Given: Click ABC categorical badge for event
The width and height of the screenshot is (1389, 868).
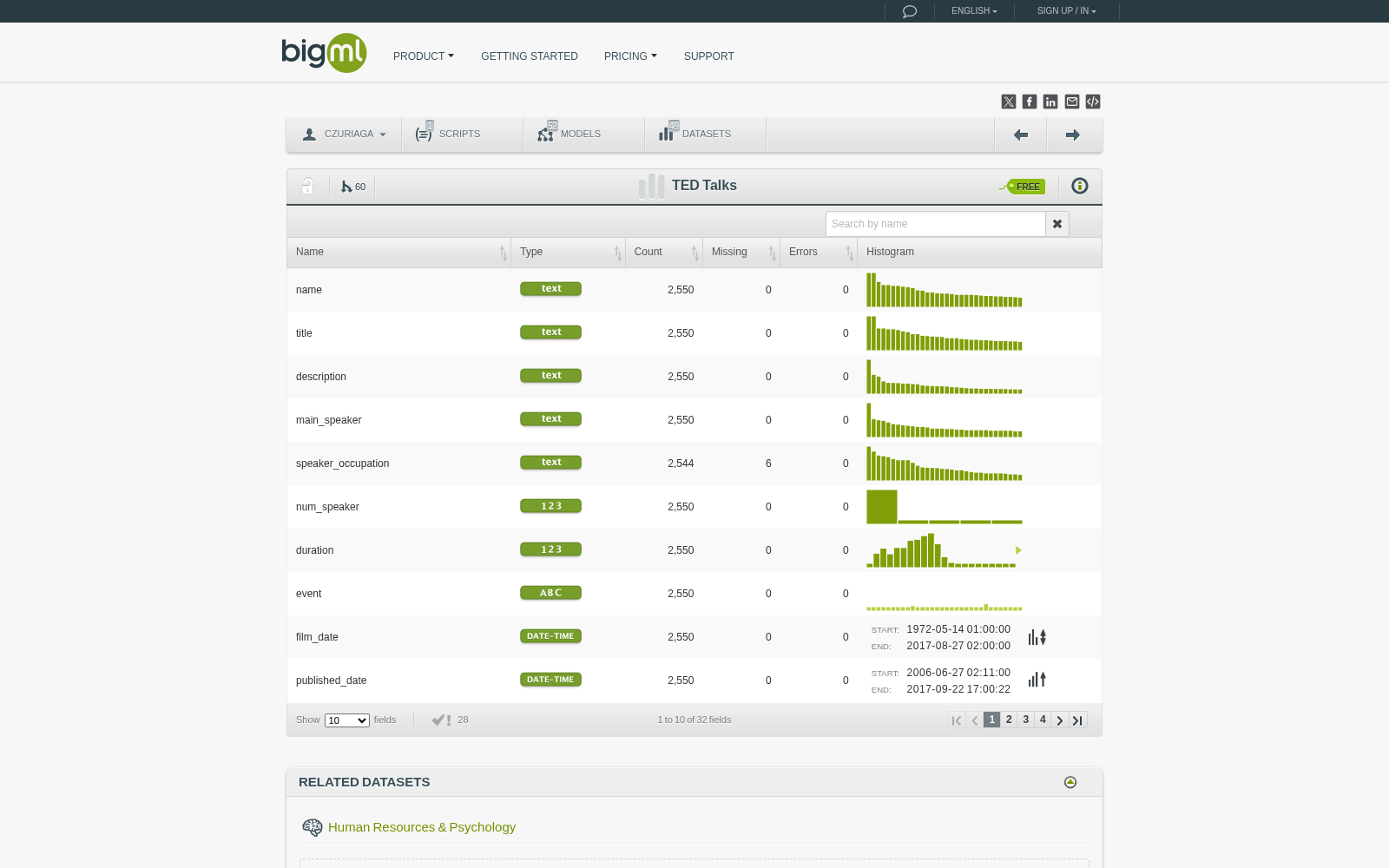Looking at the screenshot, I should tap(550, 593).
